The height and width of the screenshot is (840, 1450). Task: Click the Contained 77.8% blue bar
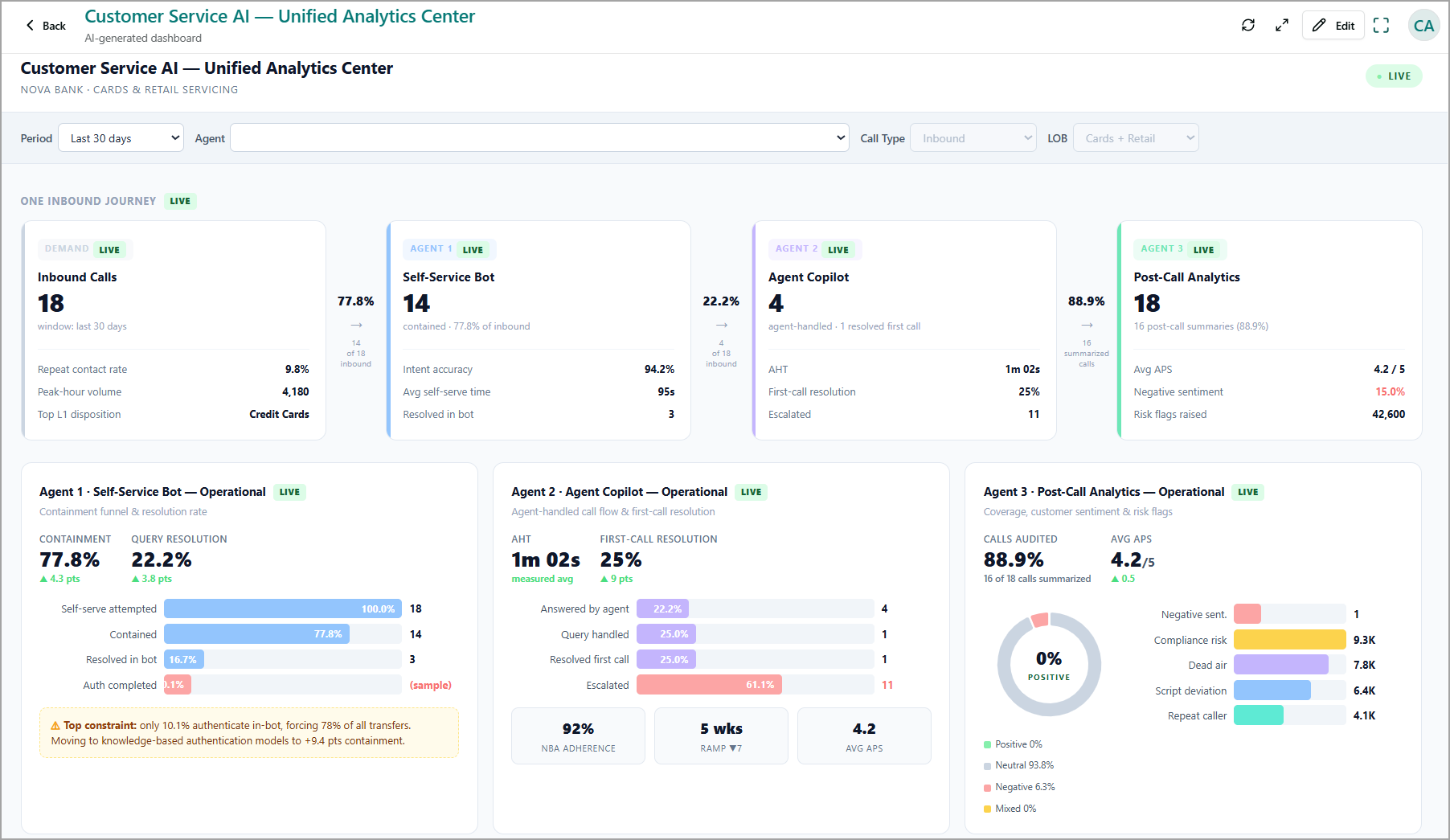pyautogui.click(x=257, y=634)
